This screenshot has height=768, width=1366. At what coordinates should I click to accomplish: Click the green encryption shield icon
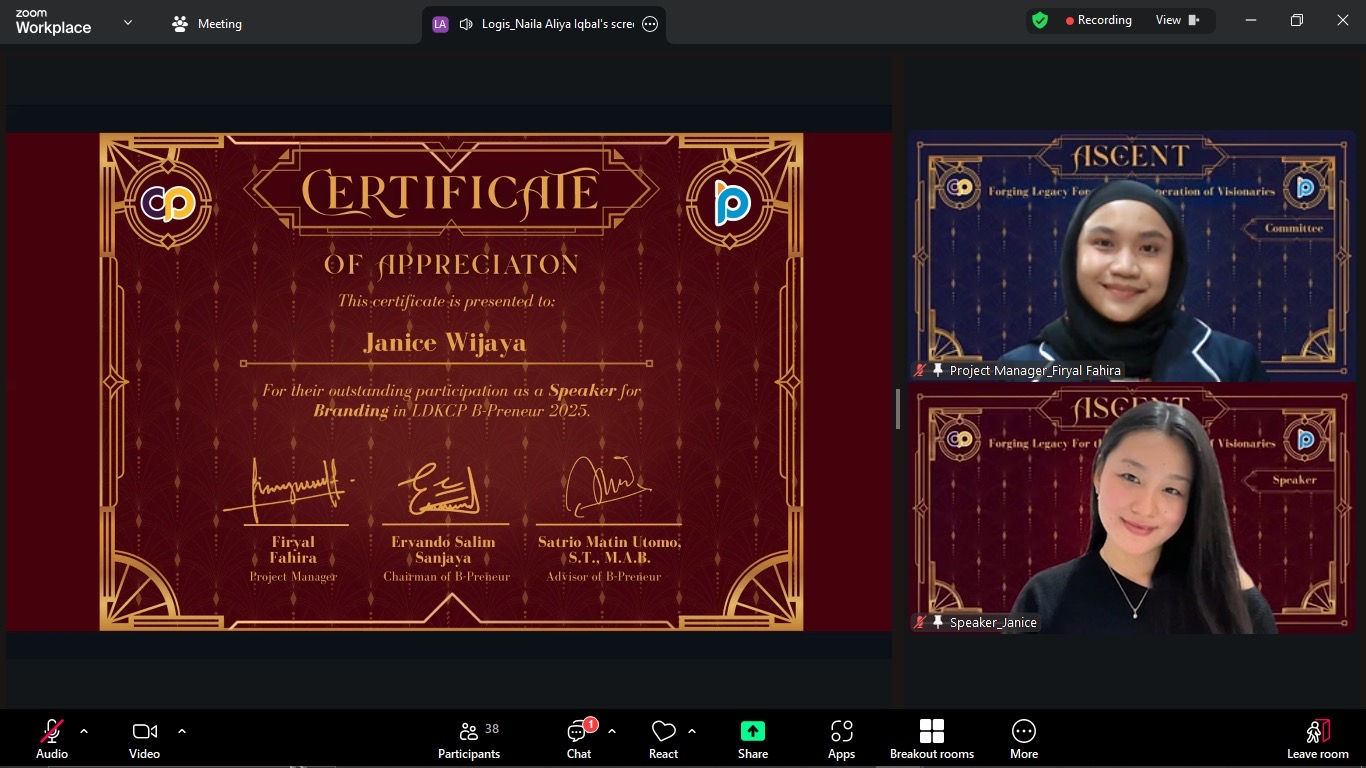click(1040, 20)
